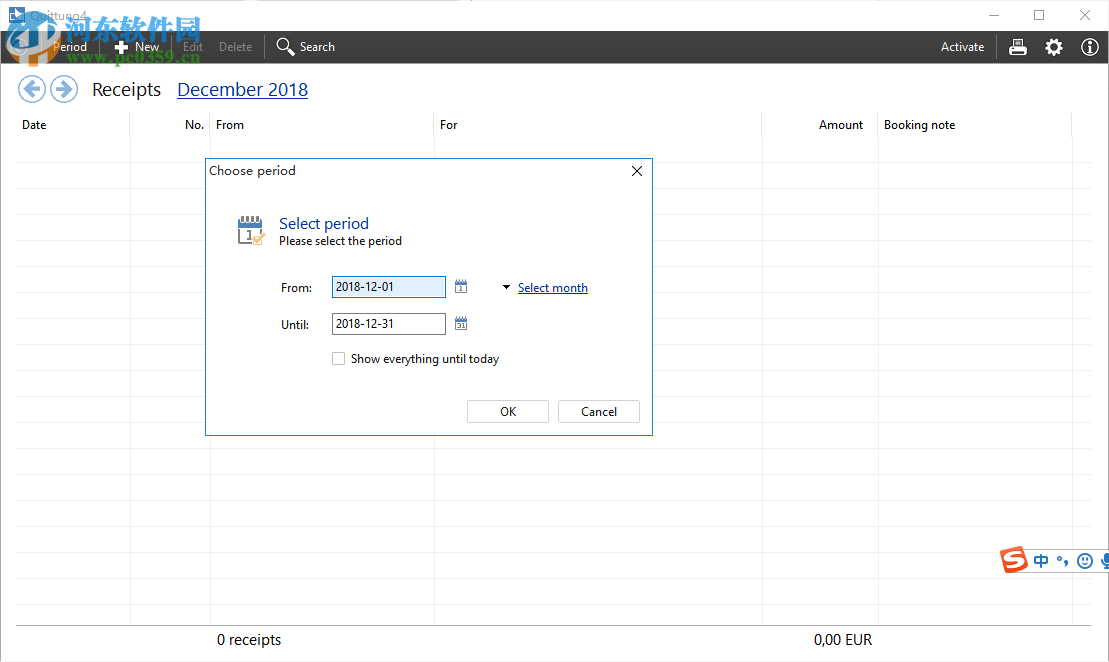Go to next period with right arrow

(64, 89)
